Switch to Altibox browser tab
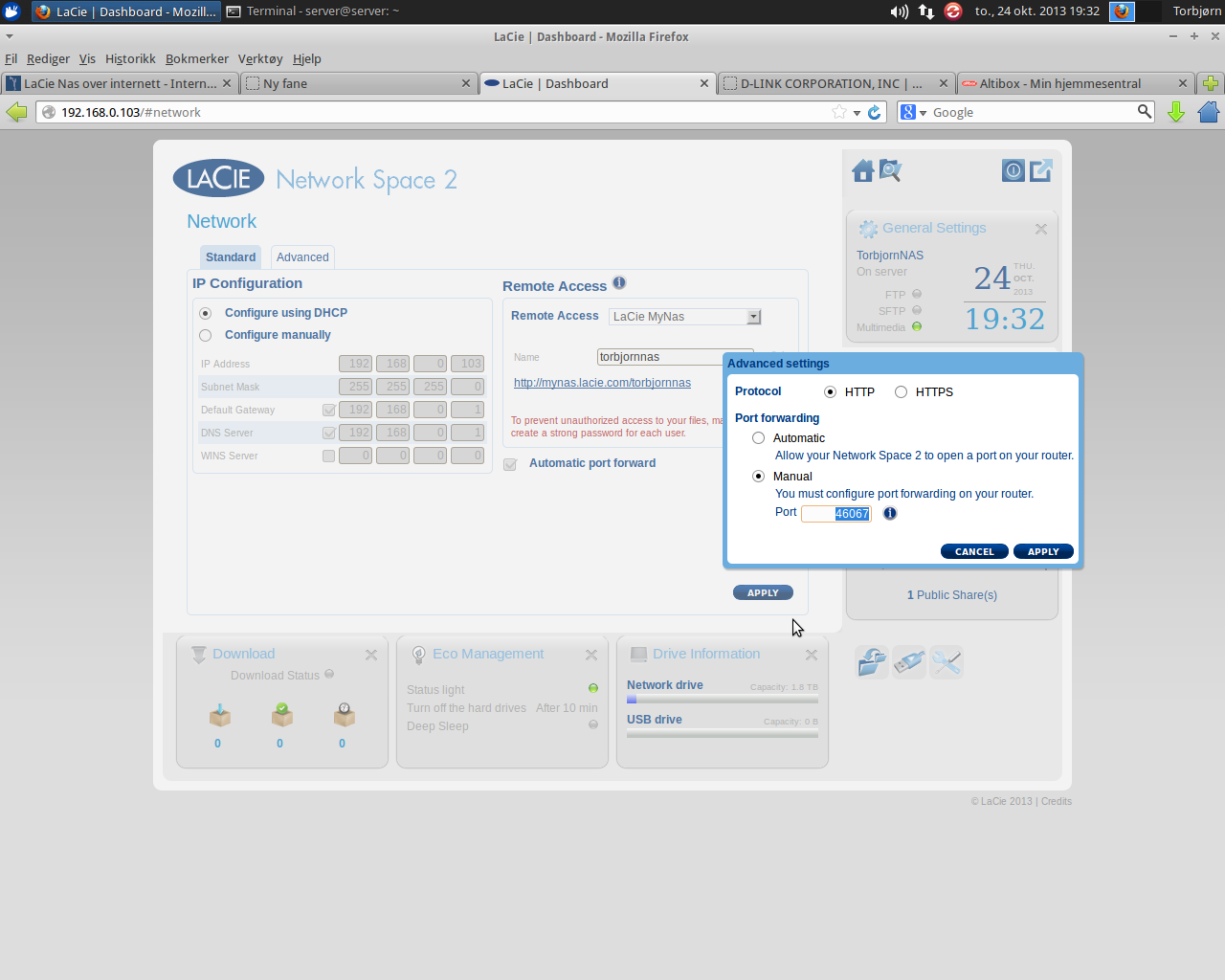This screenshot has width=1225, height=980. click(x=1076, y=83)
